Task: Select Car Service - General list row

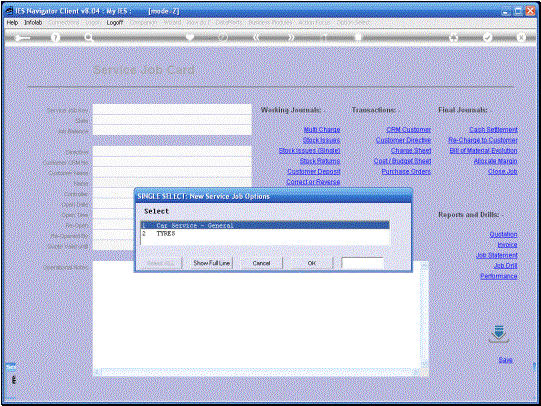Action: click(x=265, y=226)
